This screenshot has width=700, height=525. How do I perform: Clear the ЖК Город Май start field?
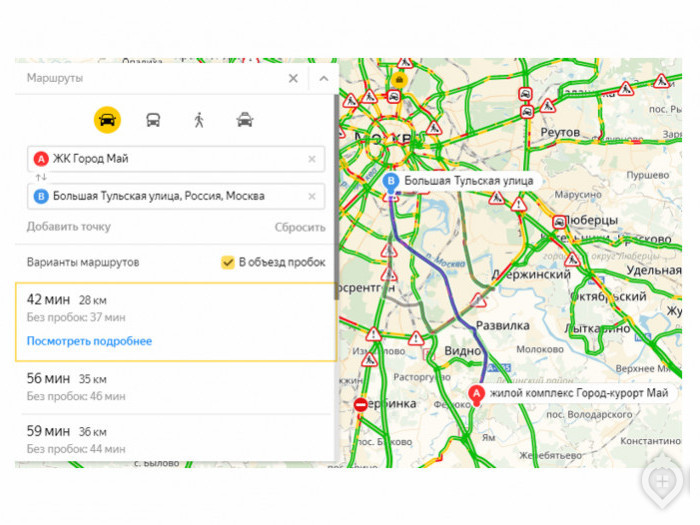[x=311, y=159]
